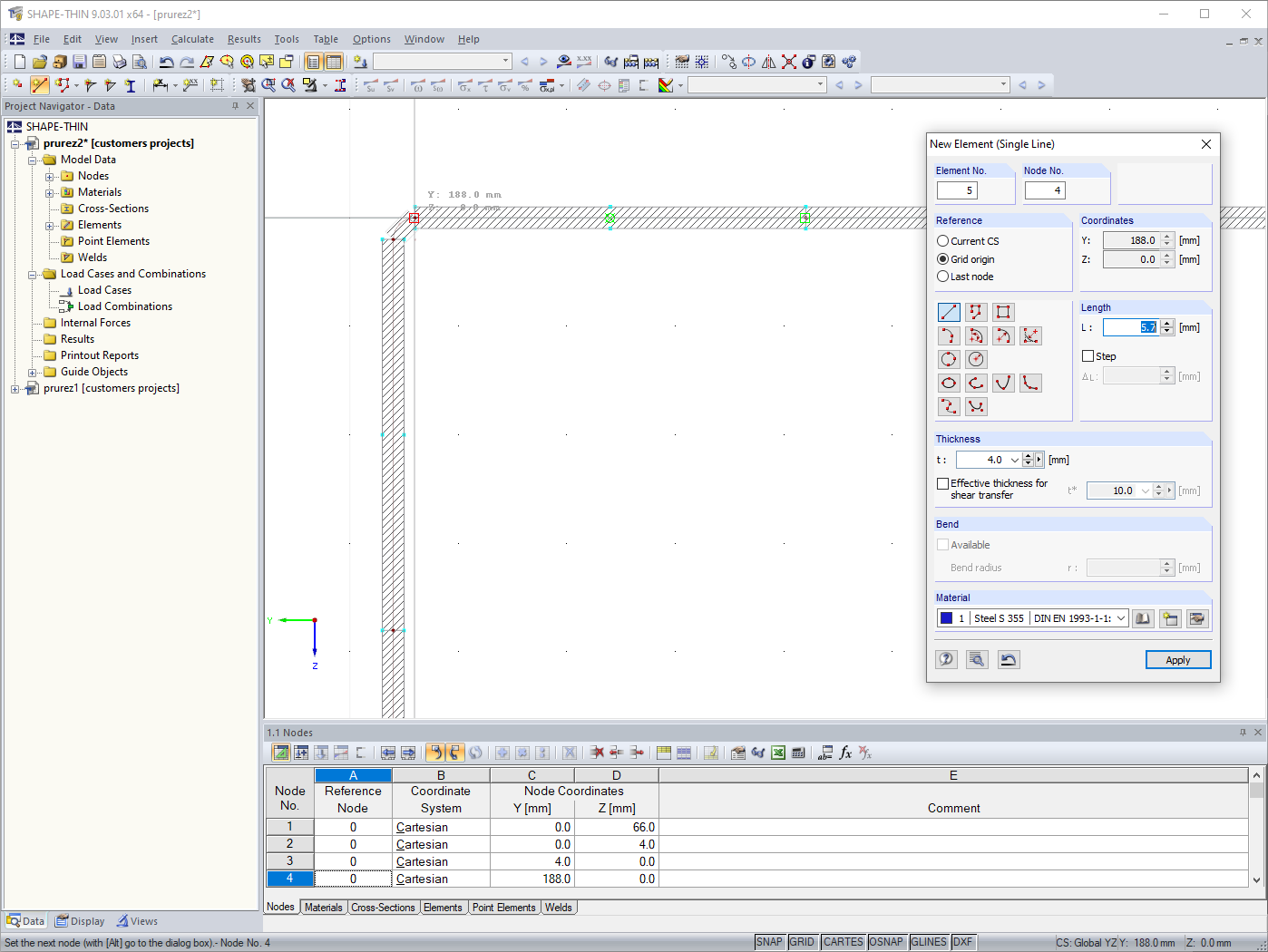Choose the circle element shape icon
The image size is (1268, 952).
tap(949, 359)
